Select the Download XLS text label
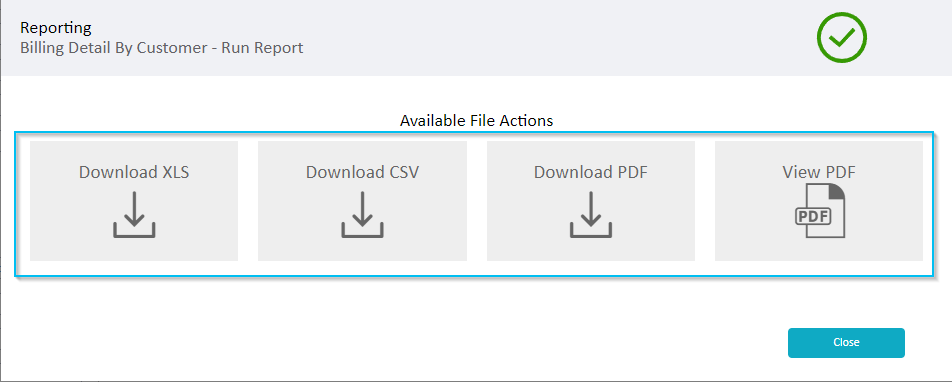Viewport: 952px width, 382px height. tap(134, 172)
